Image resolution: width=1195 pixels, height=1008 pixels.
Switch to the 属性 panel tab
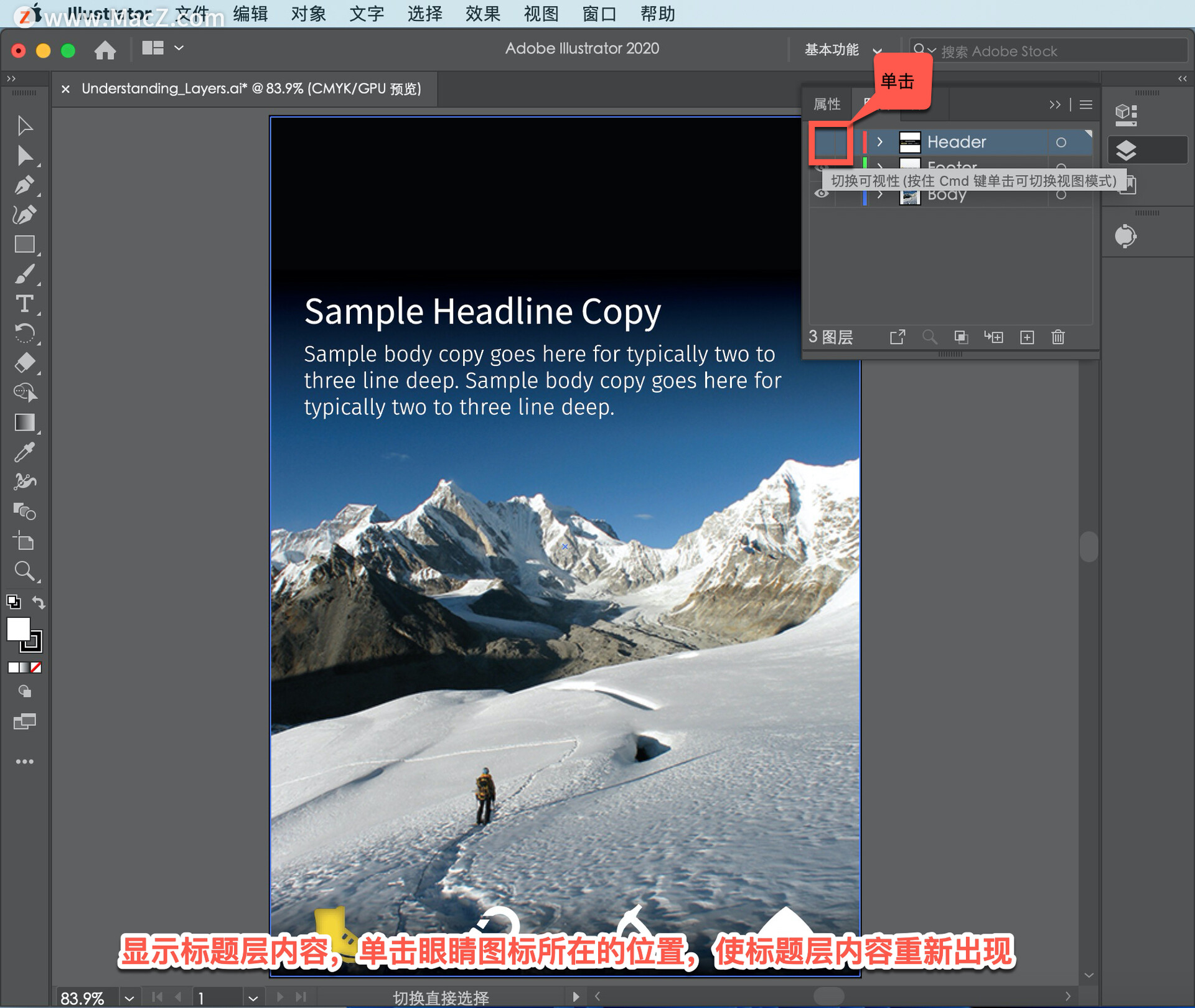point(827,105)
